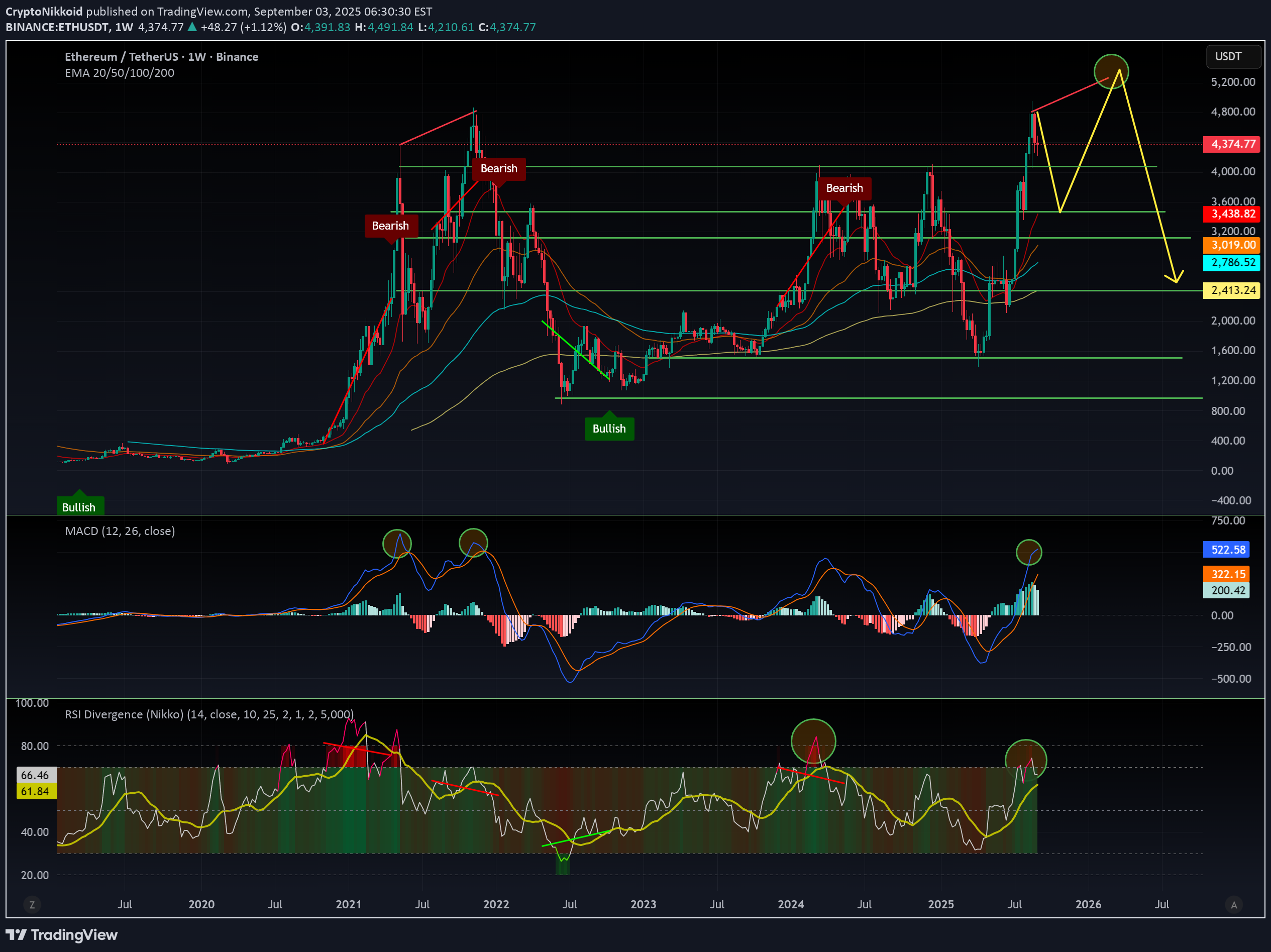Click the EMA 20/50/100/200 indicator label

point(120,73)
